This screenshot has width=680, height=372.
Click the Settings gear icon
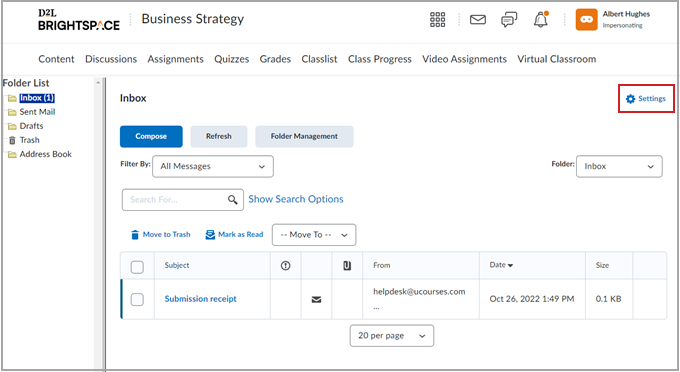pyautogui.click(x=630, y=99)
